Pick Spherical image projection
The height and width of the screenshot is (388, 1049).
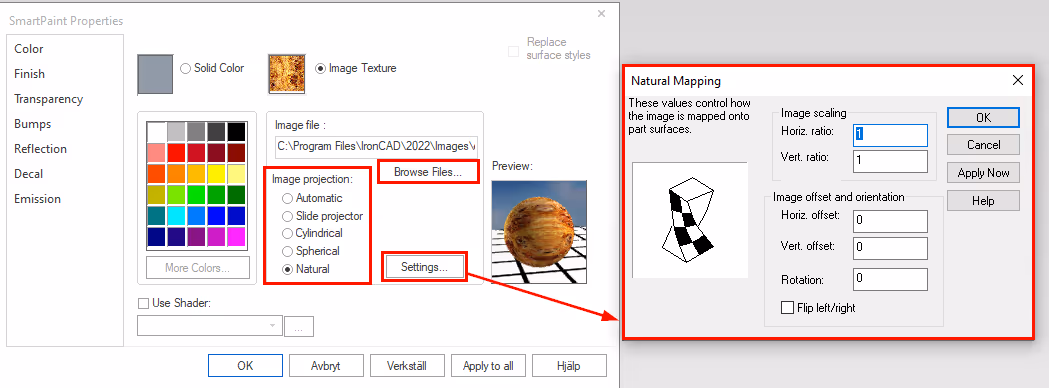click(288, 252)
